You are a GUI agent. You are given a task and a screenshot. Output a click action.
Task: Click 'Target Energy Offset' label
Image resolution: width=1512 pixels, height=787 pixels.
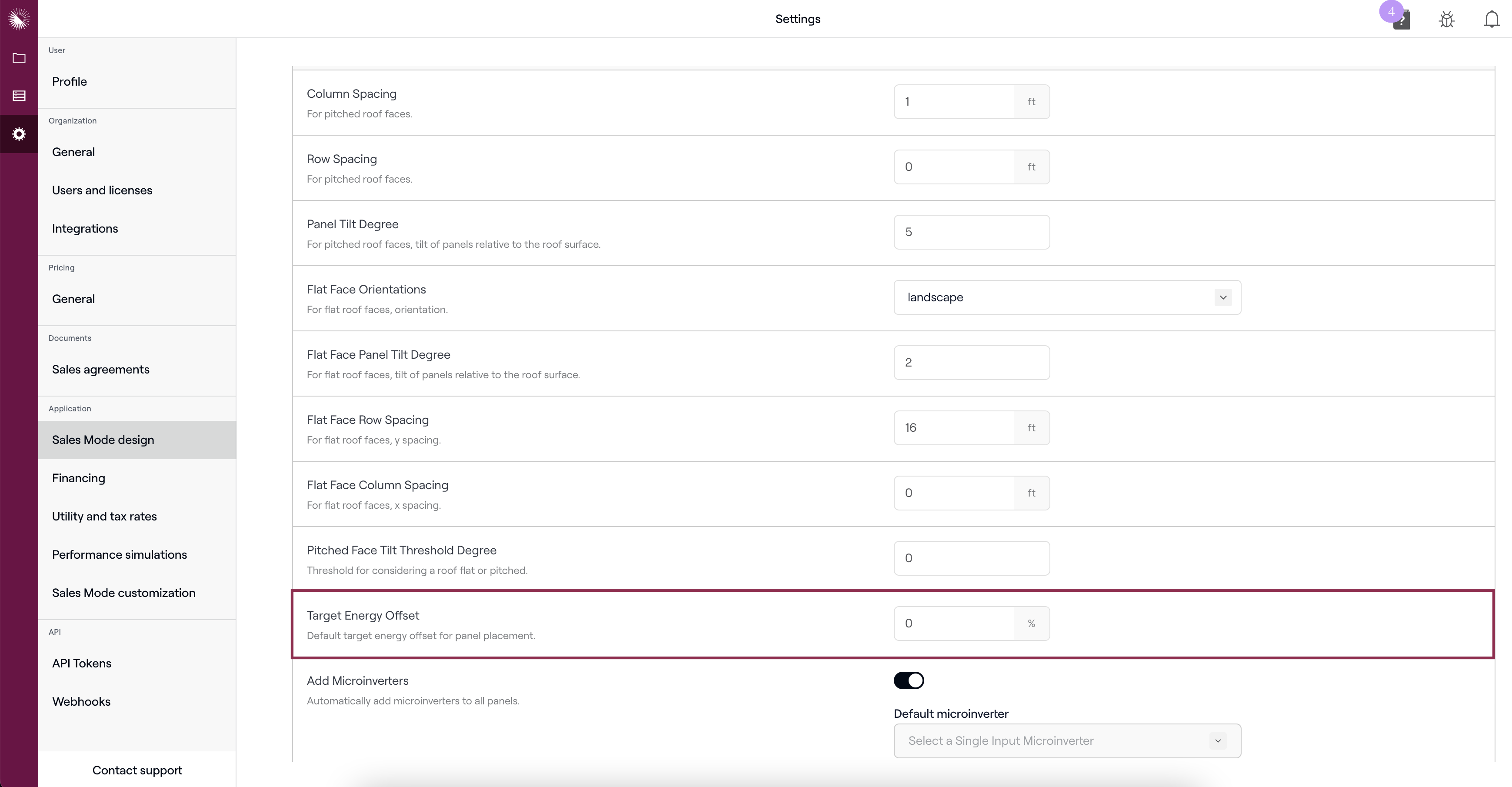[x=363, y=616]
